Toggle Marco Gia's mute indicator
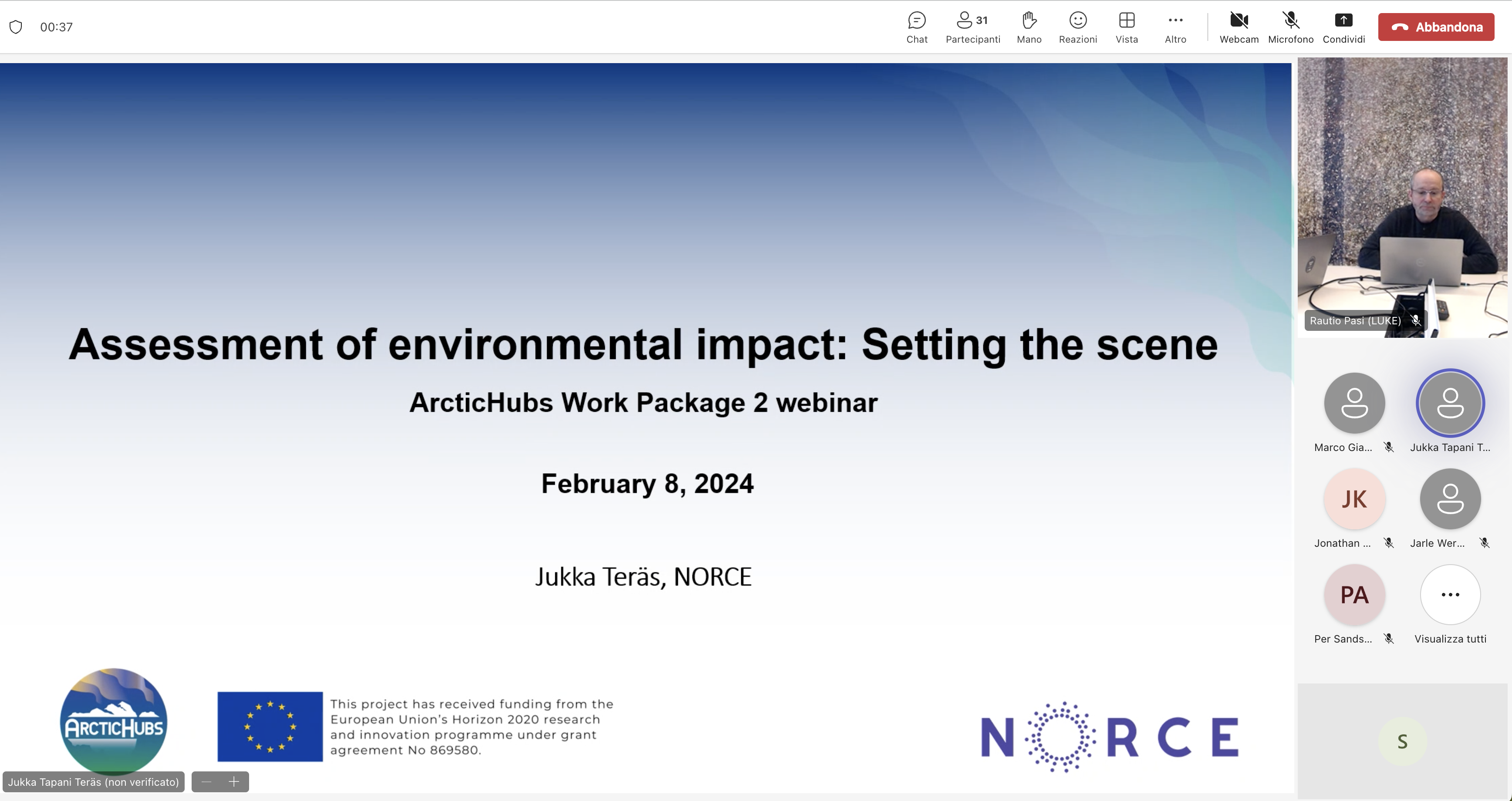Screen dimensions: 1512x801 (1389, 447)
